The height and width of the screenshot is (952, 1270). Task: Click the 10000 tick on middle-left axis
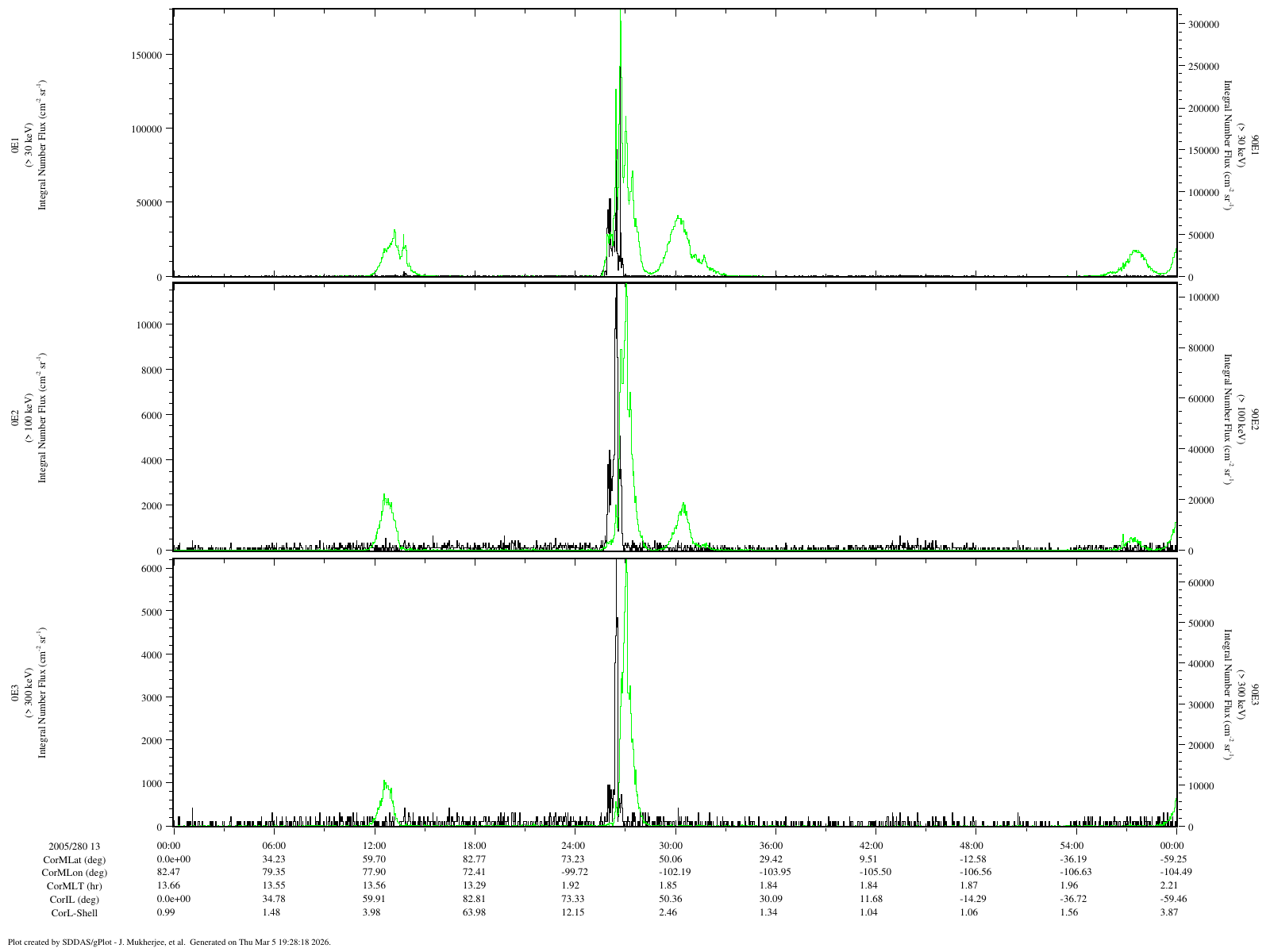pyautogui.click(x=148, y=324)
